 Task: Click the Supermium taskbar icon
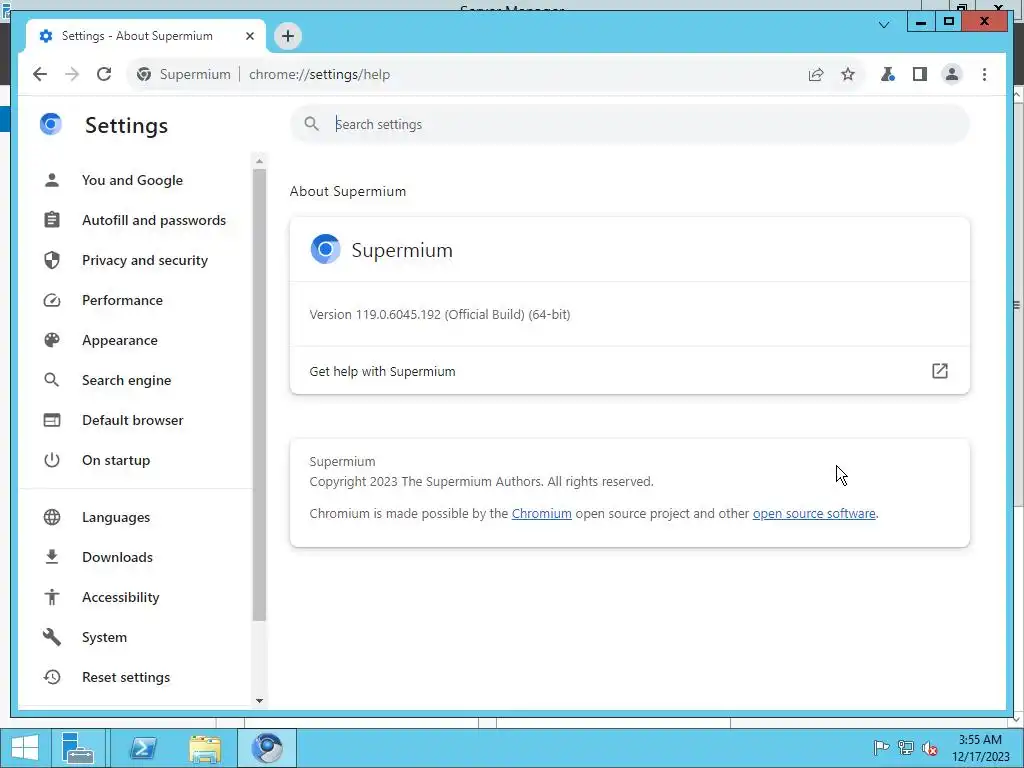[x=267, y=748]
